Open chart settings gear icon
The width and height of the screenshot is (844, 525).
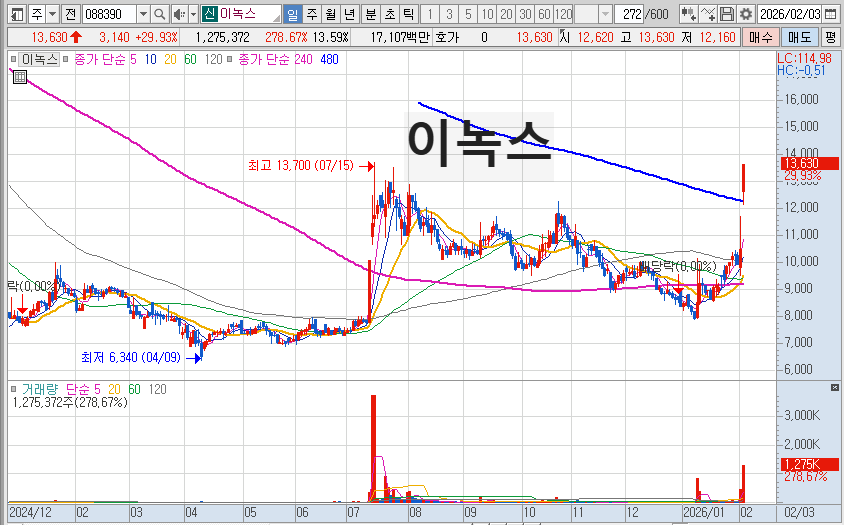point(745,14)
